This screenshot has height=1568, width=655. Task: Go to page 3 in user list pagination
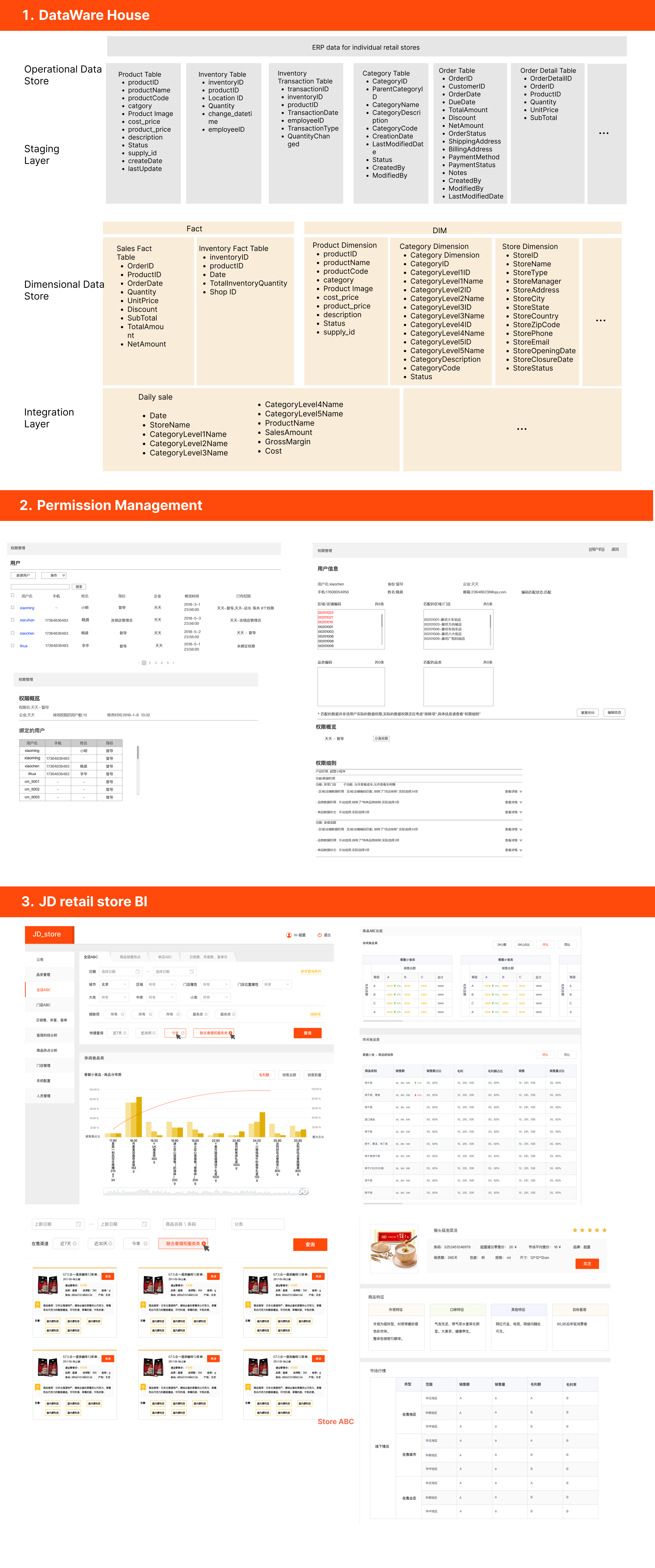click(x=156, y=663)
